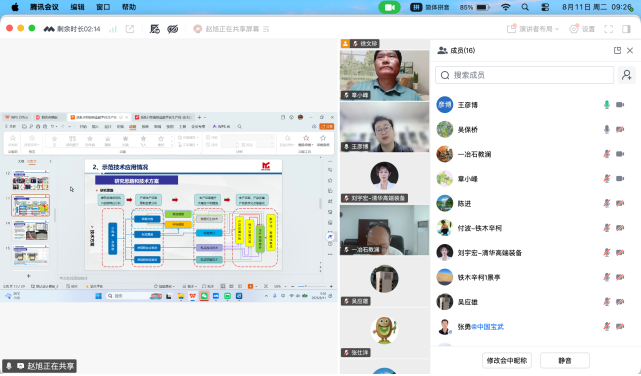The width and height of the screenshot is (641, 376).
Task: Pop out the members panel
Action: click(x=617, y=50)
